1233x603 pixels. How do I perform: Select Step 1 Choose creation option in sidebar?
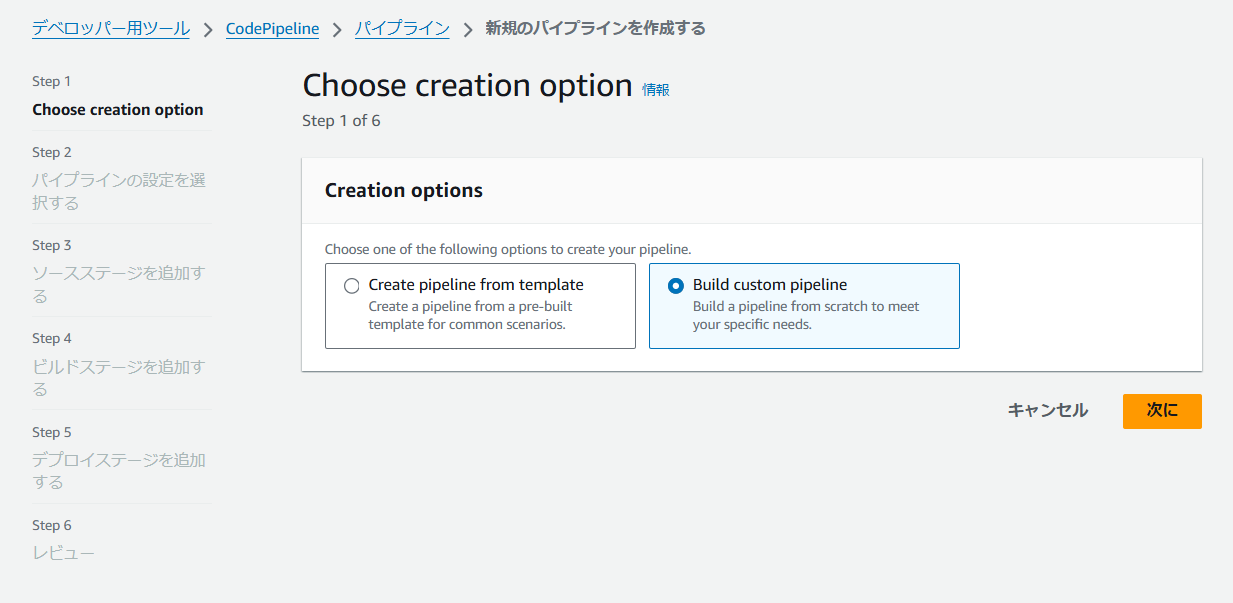117,109
